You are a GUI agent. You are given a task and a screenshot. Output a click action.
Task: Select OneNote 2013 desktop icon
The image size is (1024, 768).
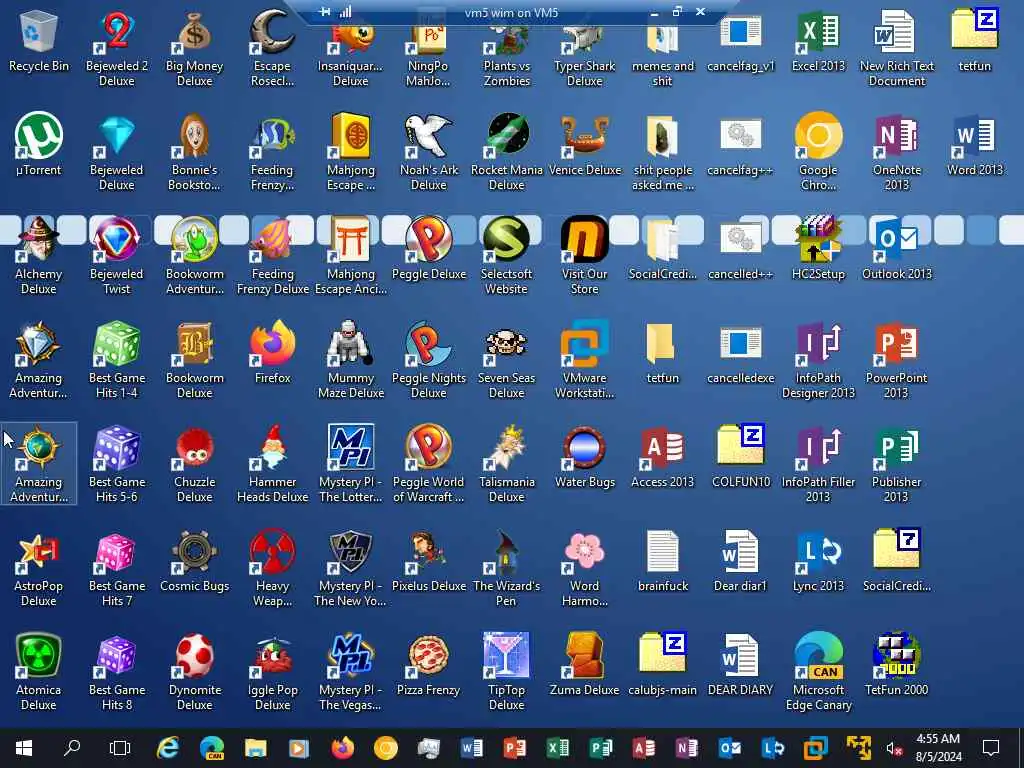point(897,152)
